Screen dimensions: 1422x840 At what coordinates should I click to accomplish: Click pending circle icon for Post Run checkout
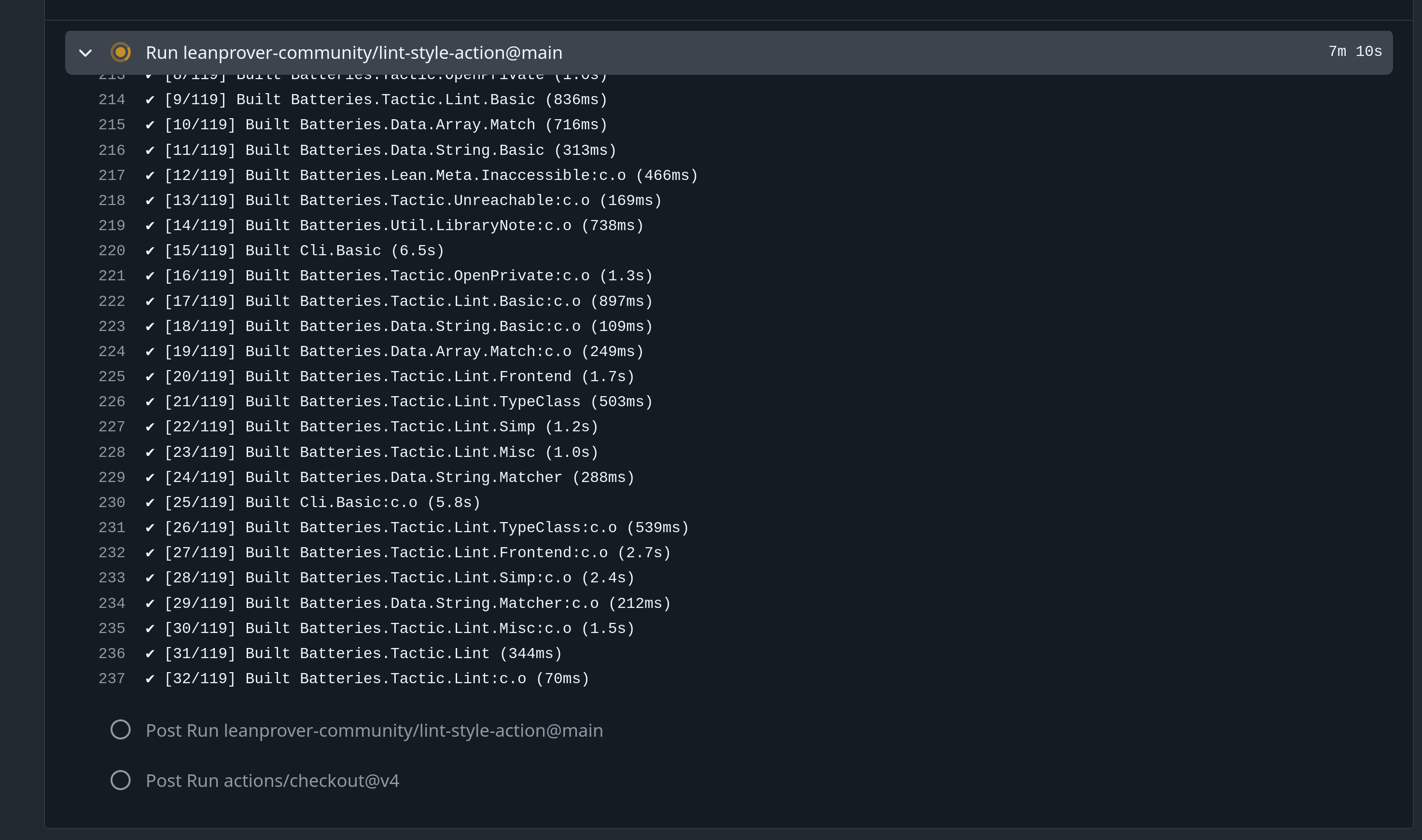pos(120,780)
